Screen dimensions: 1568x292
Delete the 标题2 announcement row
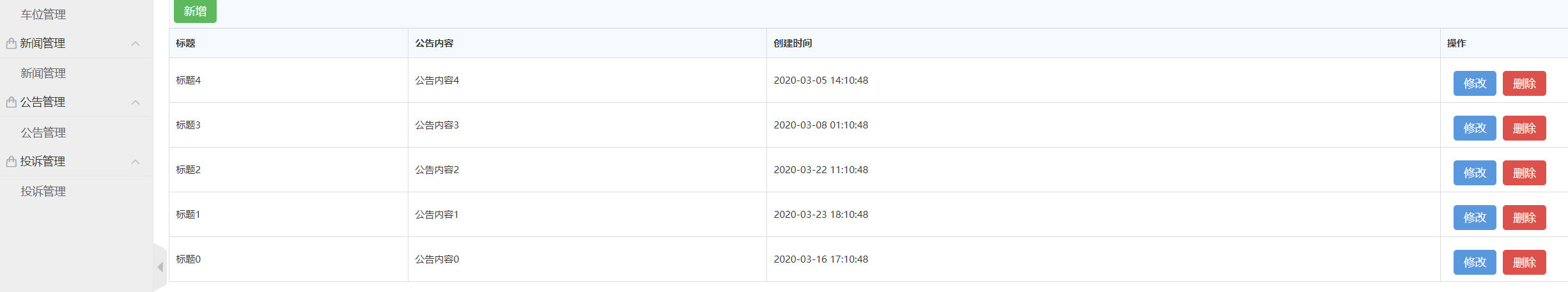(x=1524, y=173)
